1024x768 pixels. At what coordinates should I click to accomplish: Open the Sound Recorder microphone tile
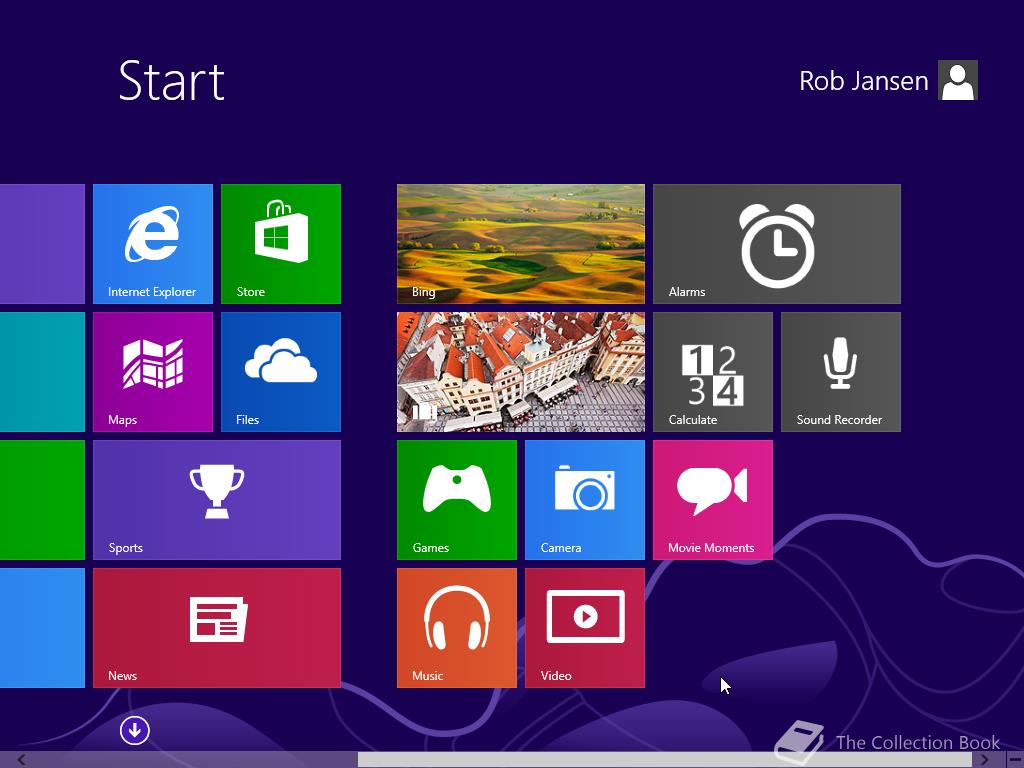[840, 372]
